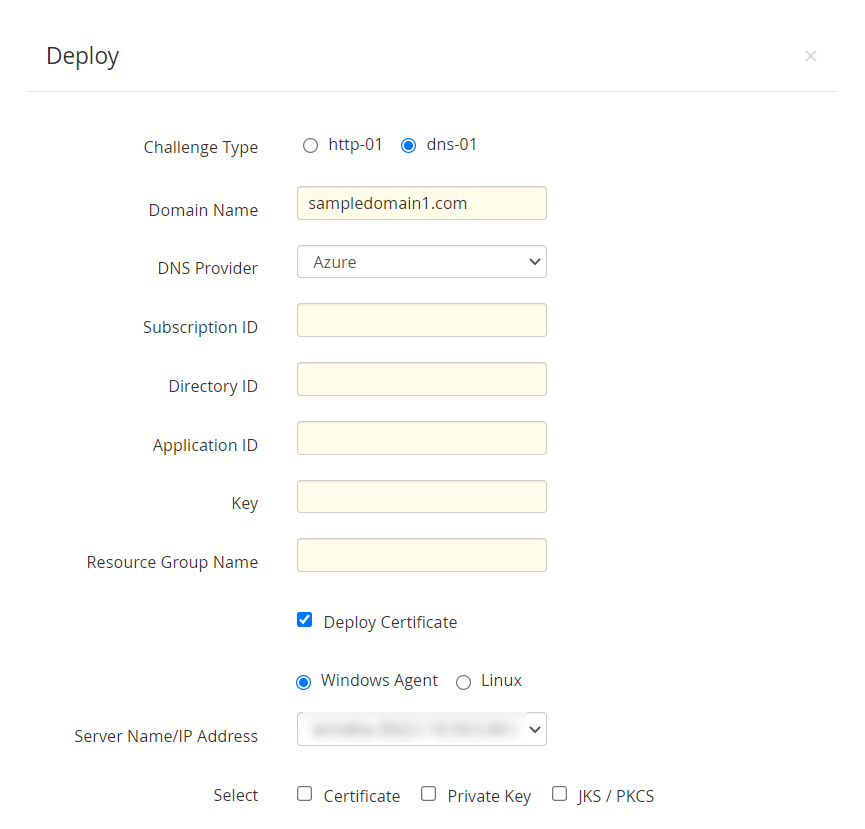Click the Application ID field
Viewport: 865px width, 829px height.
tap(421, 438)
